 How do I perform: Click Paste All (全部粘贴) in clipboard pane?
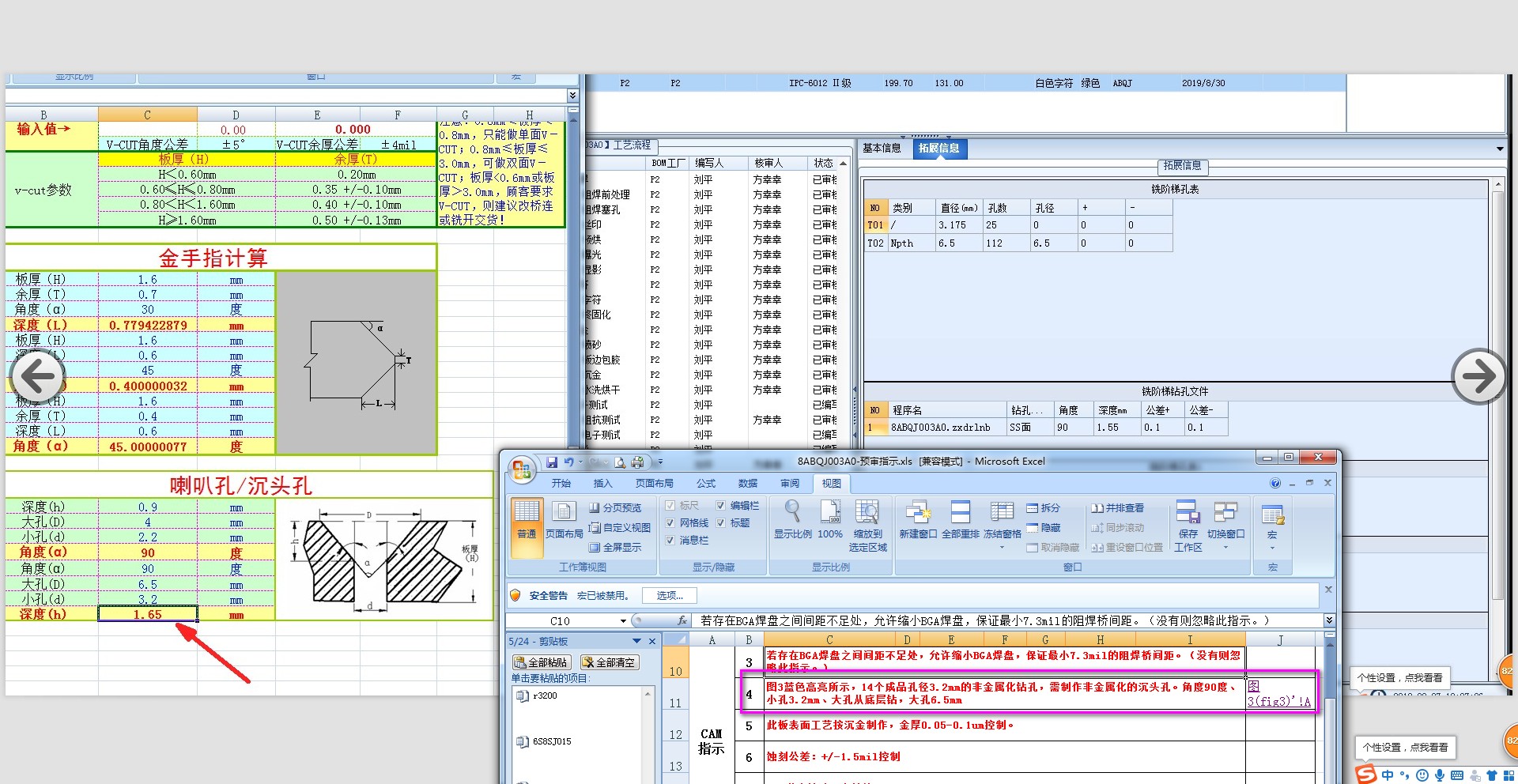pos(541,662)
